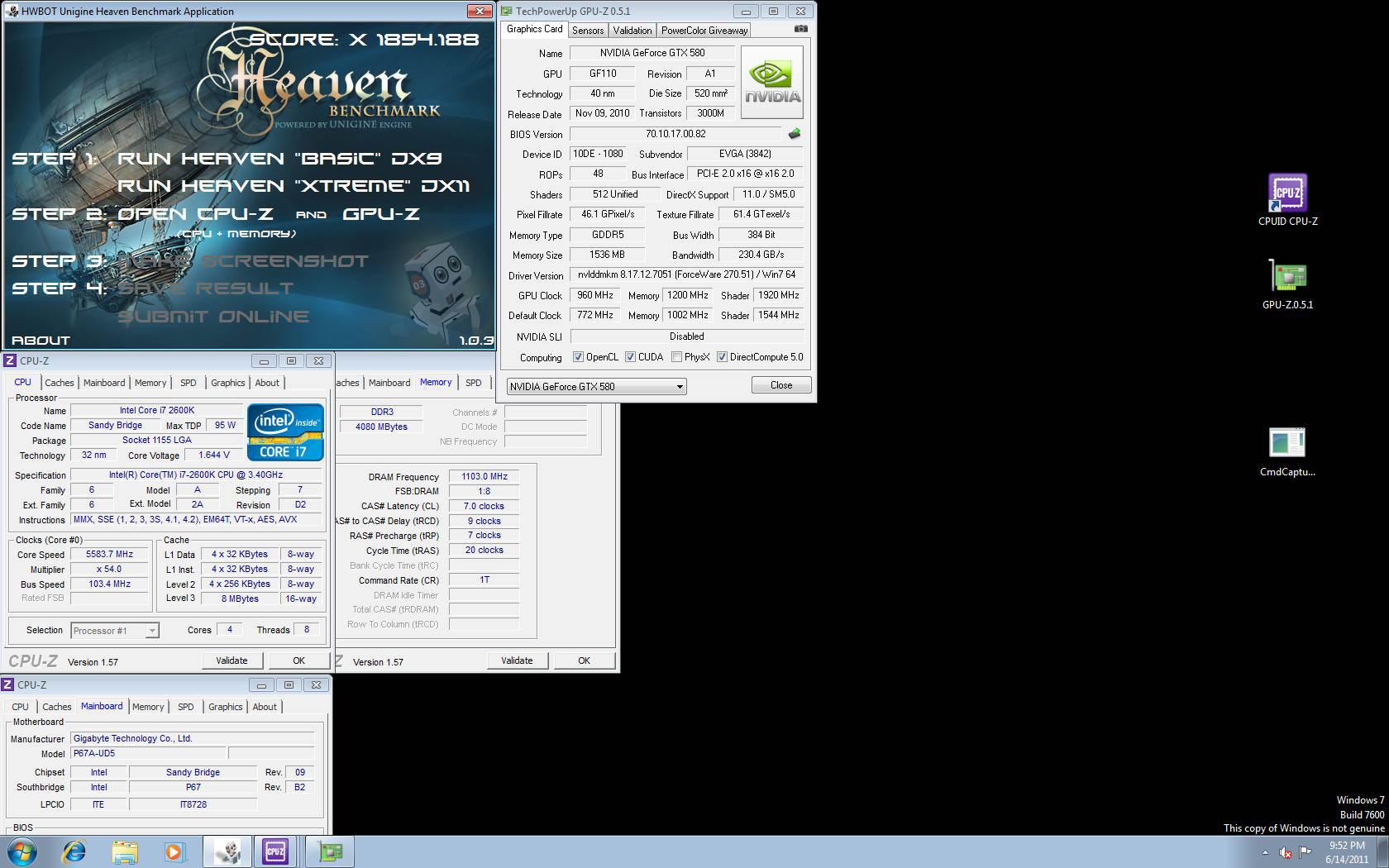Open Graphics tab in top CPU-Z window
Viewport: 1389px width, 868px height.
(x=228, y=383)
